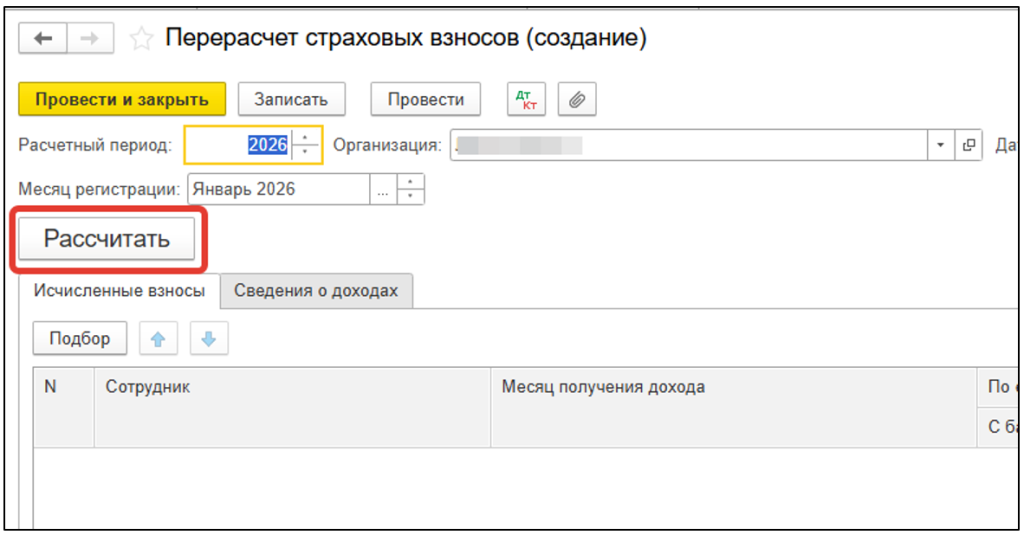Click the forward navigation arrow
The image size is (1024, 535).
90,38
